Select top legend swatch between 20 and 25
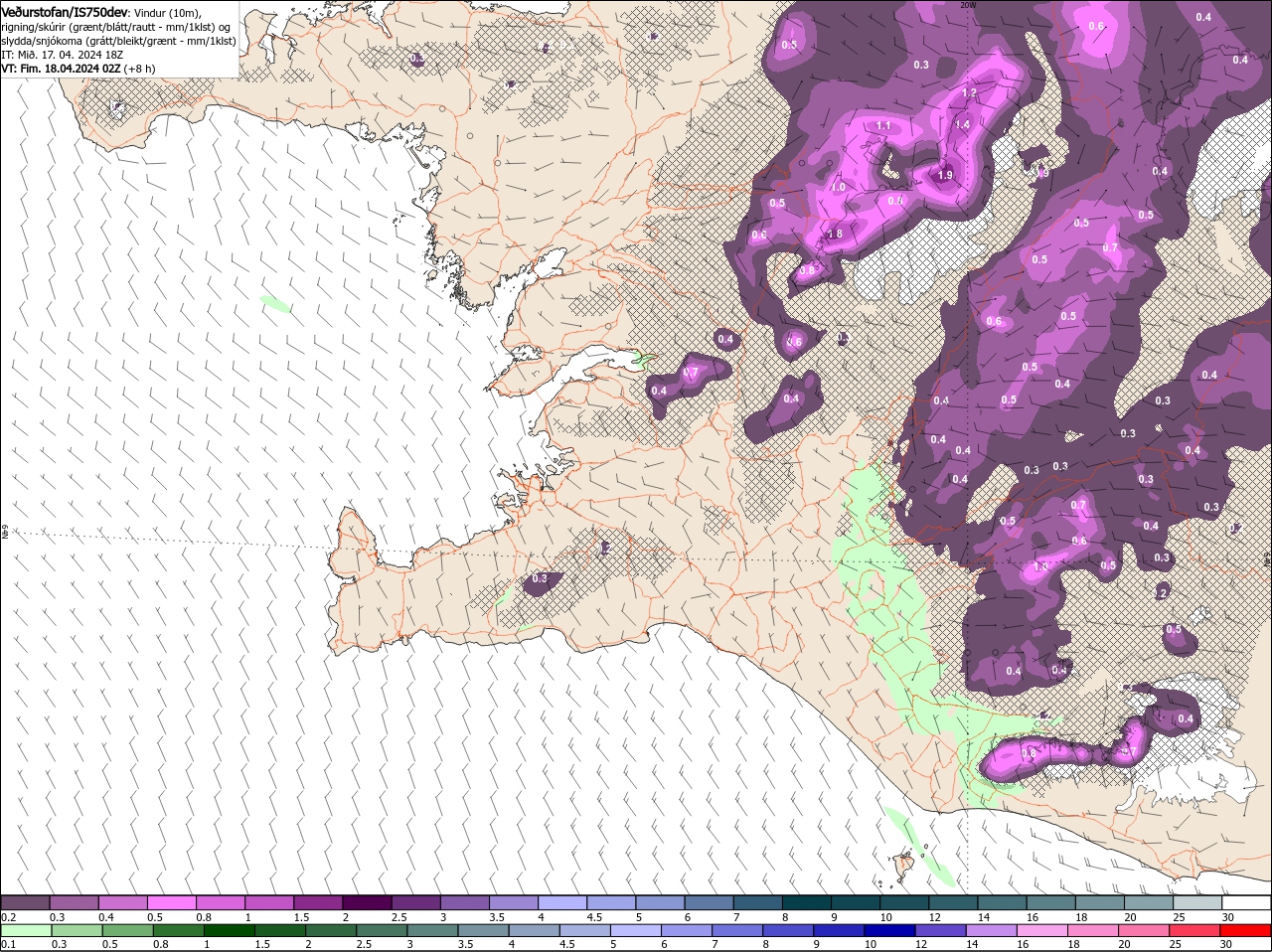 click(1148, 902)
